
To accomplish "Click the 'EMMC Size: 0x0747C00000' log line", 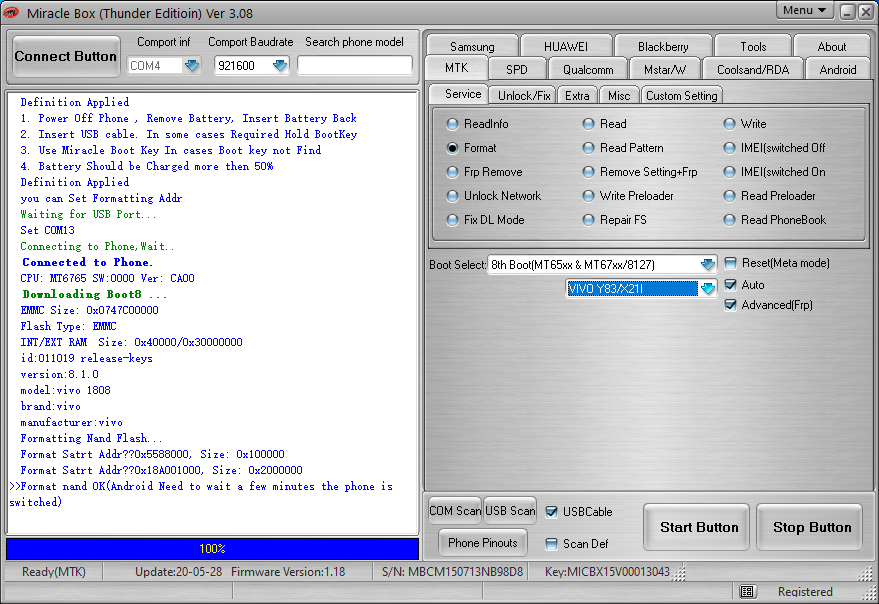I will 90,310.
